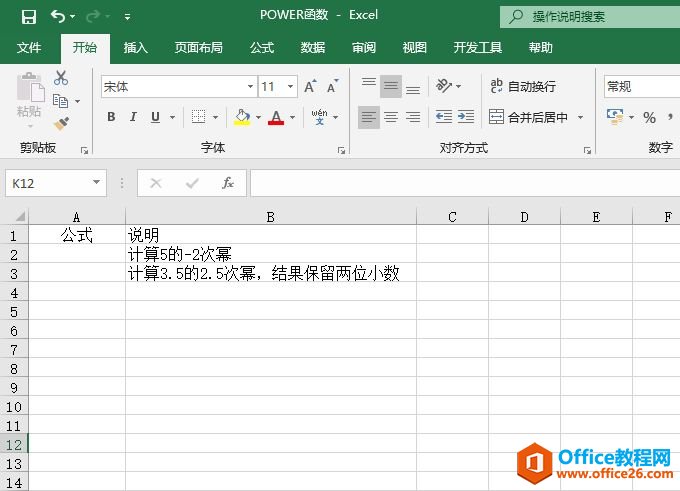Click the Increase Font Size icon

(x=311, y=87)
